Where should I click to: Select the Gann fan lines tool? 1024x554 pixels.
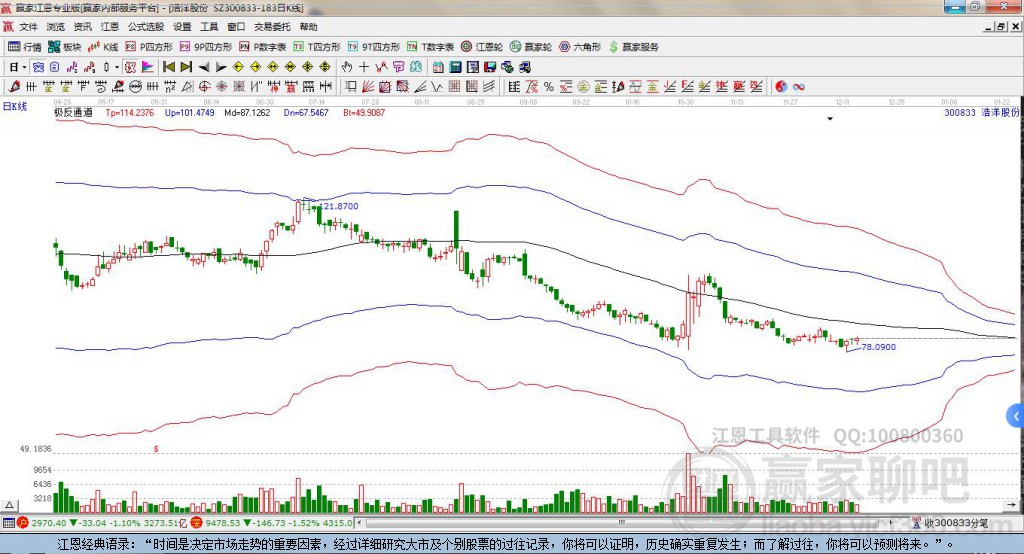click(367, 86)
